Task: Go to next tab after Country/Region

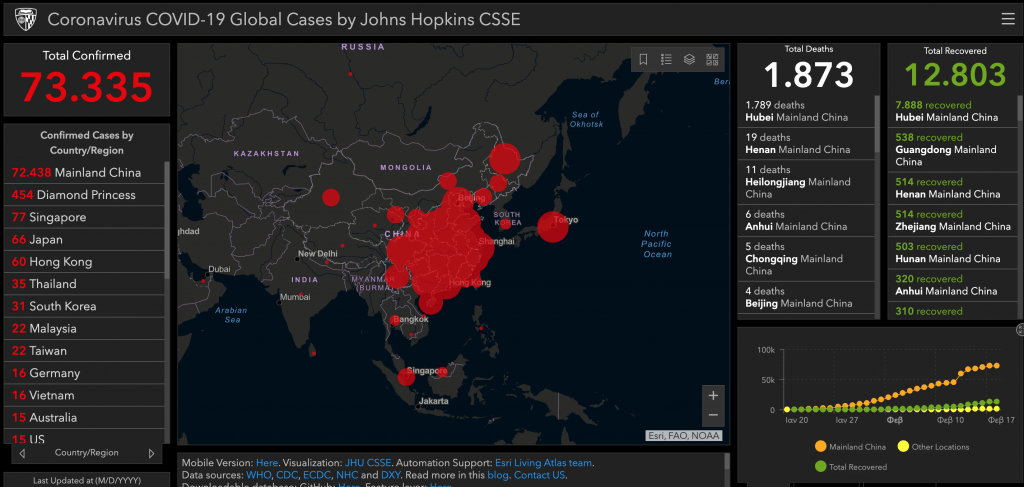Action: 152,453
